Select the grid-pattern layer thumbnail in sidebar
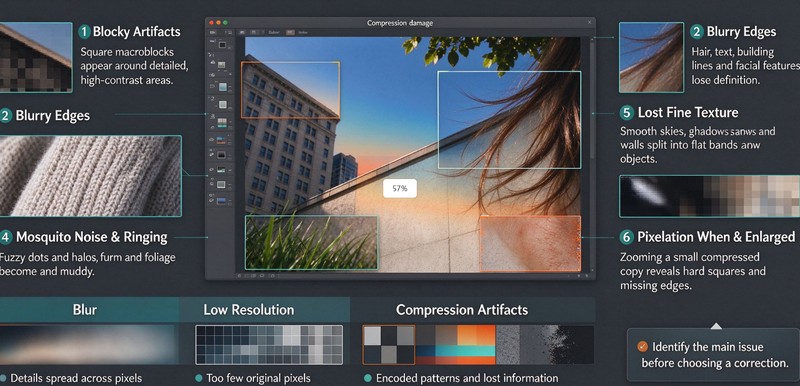The width and height of the screenshot is (800, 386). click(x=222, y=122)
